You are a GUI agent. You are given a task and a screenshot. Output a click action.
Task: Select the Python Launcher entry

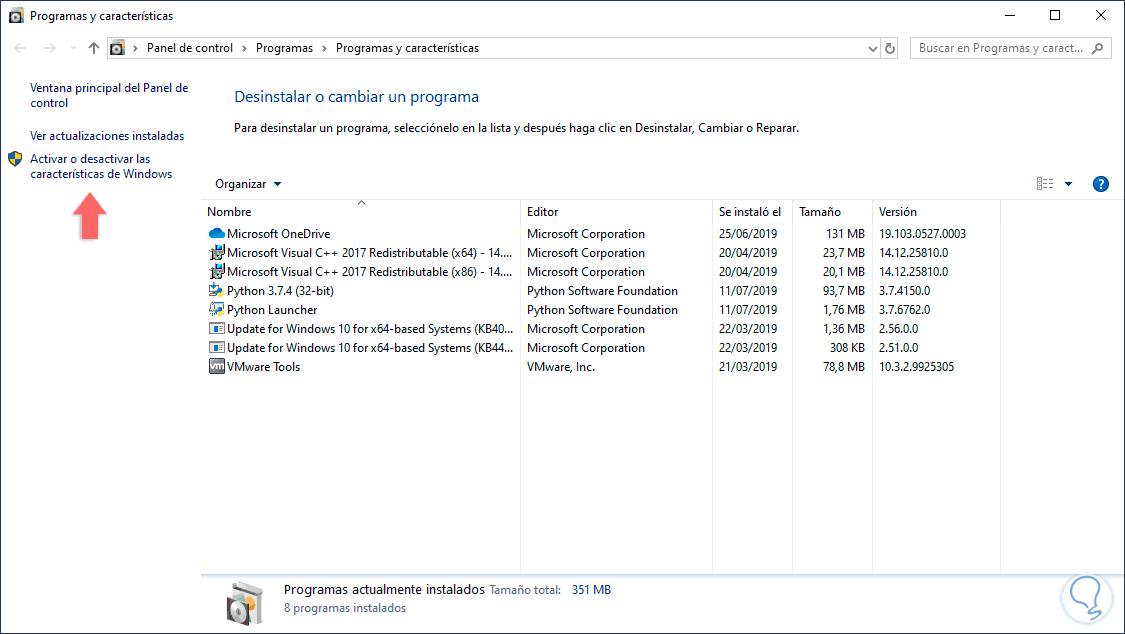pyautogui.click(x=272, y=310)
